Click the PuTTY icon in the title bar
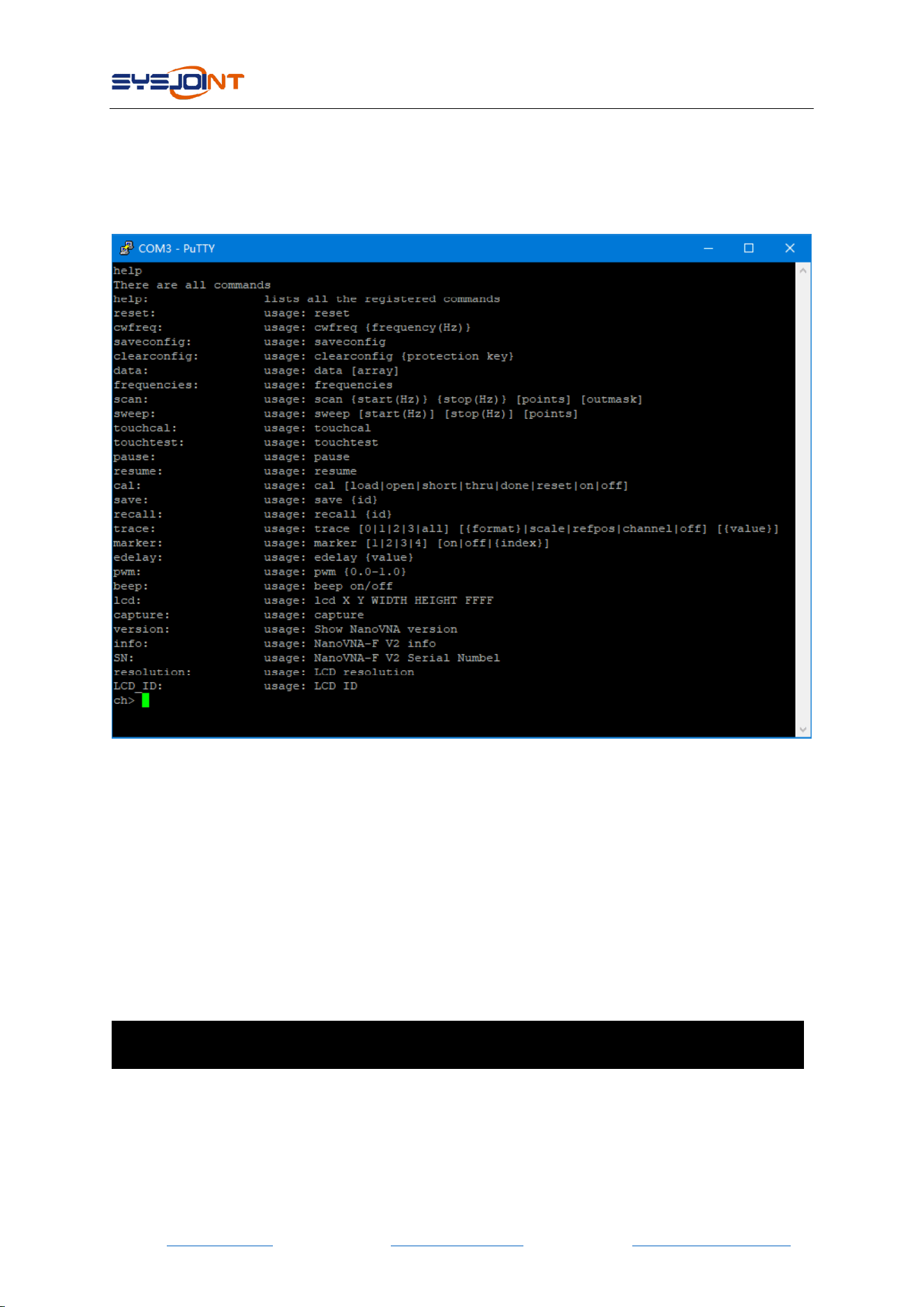The width and height of the screenshot is (924, 1307). [126, 248]
